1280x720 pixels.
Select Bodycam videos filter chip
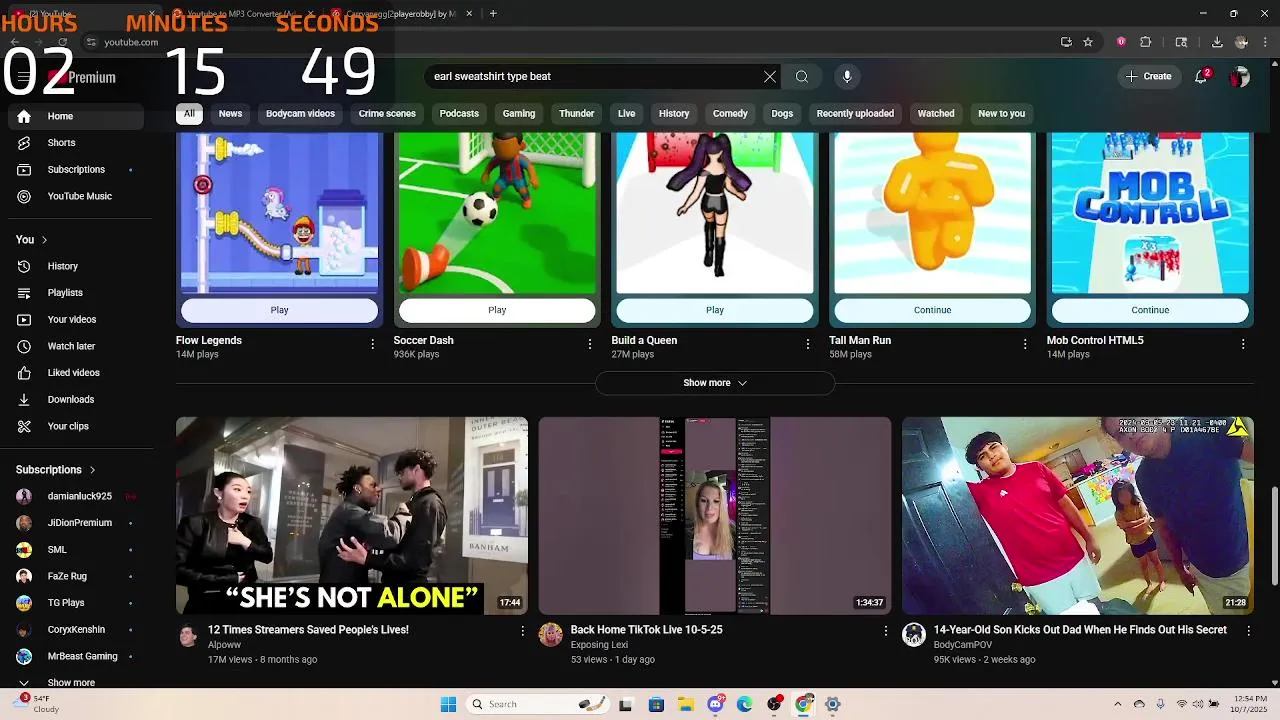point(300,114)
